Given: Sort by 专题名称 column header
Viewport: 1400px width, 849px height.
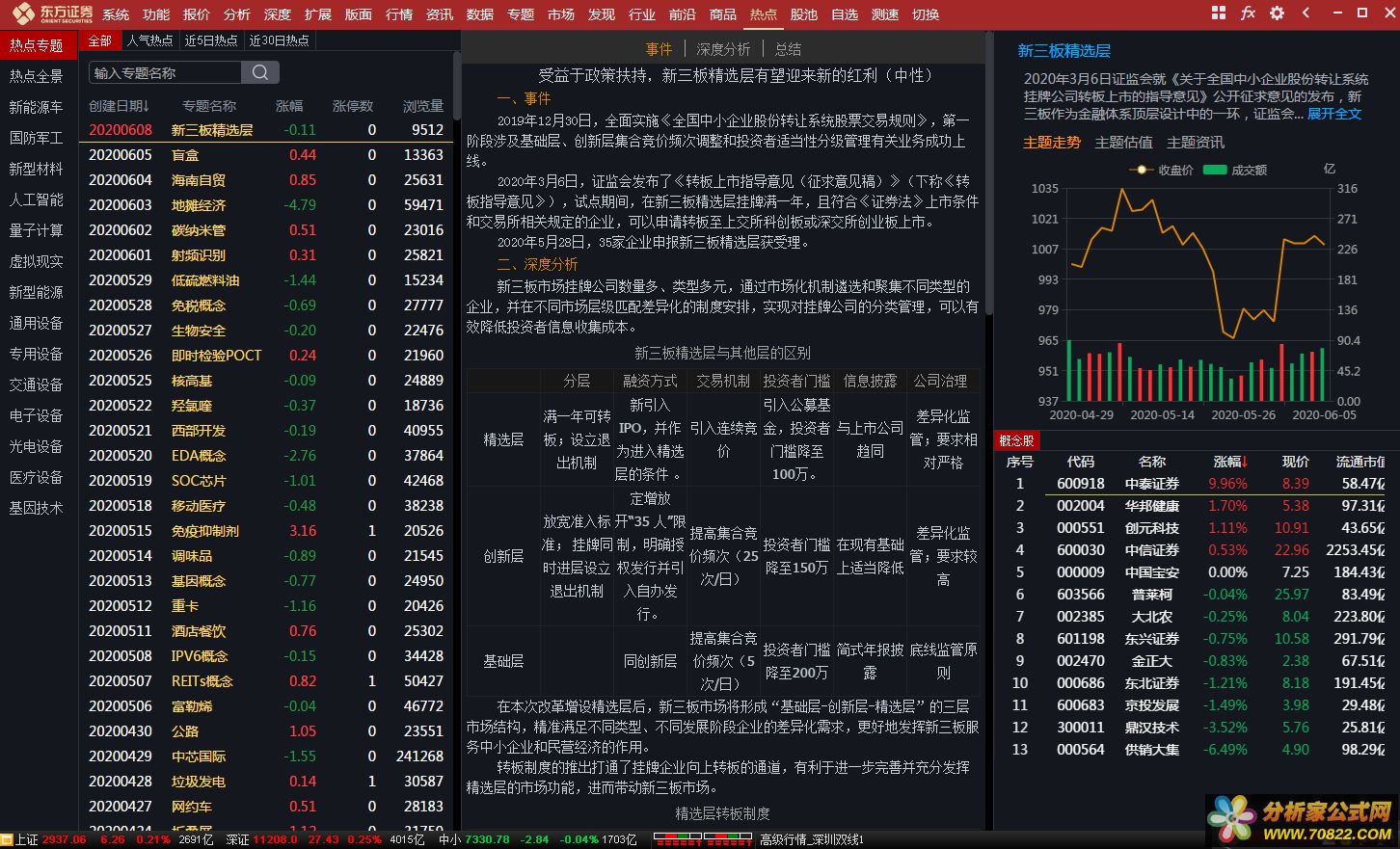Looking at the screenshot, I should tap(209, 106).
